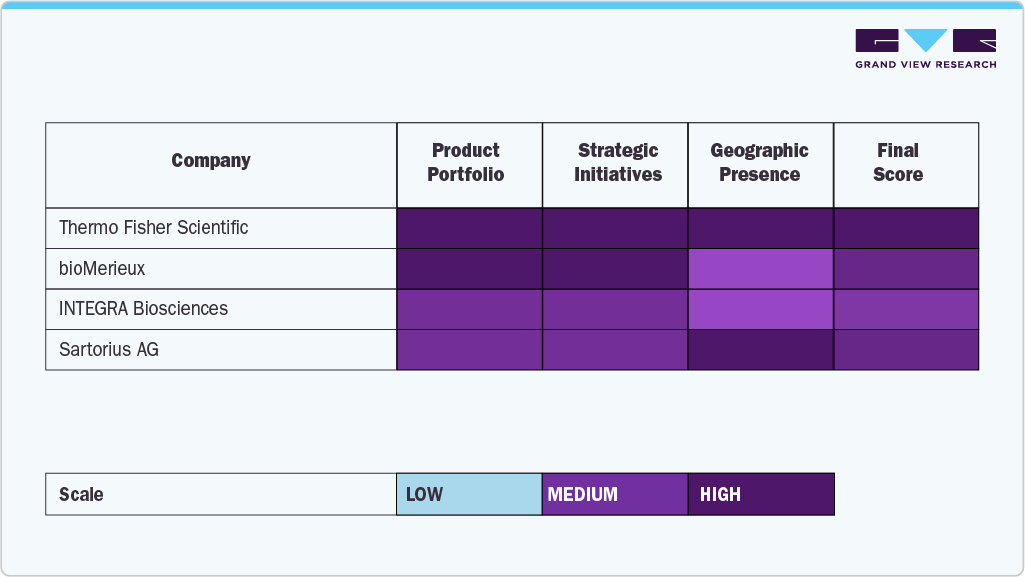The width and height of the screenshot is (1025, 577).
Task: Click bioMerieux Geographic Presence score cell
Action: (x=761, y=269)
